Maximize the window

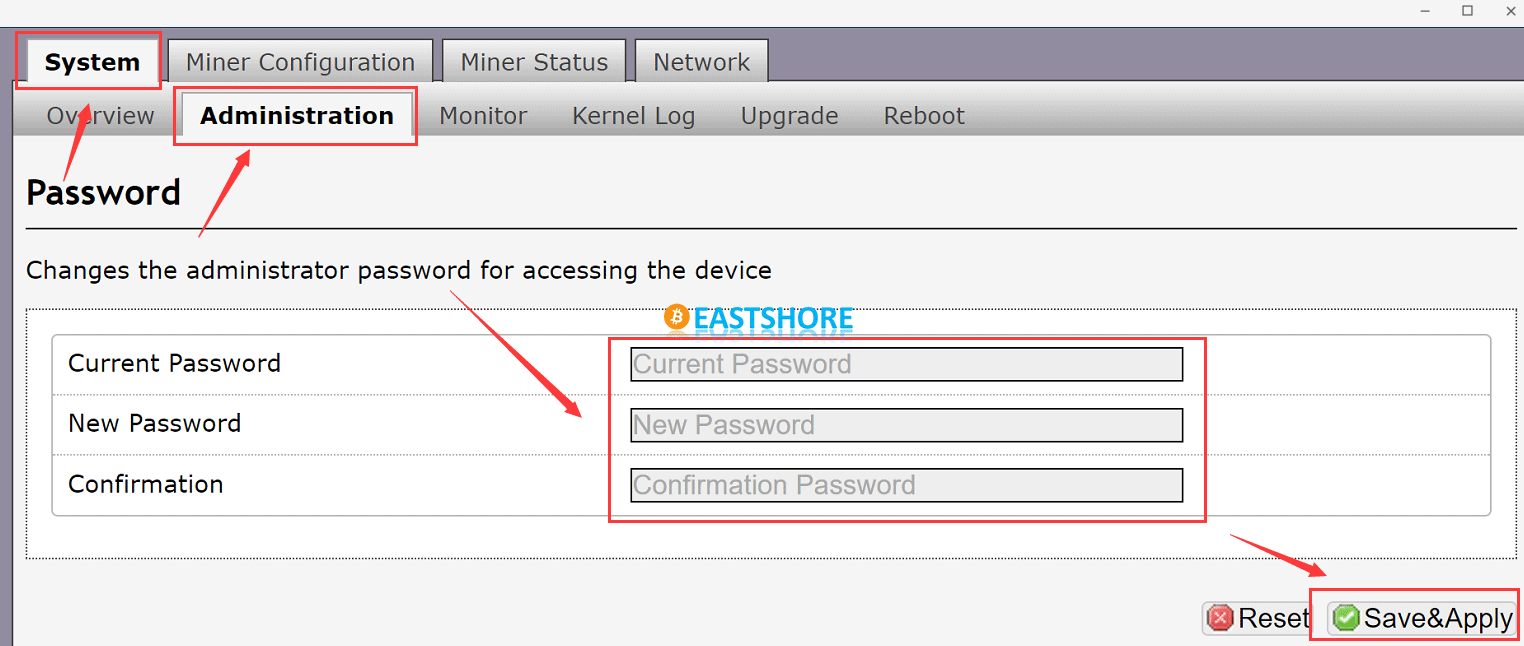(1468, 11)
